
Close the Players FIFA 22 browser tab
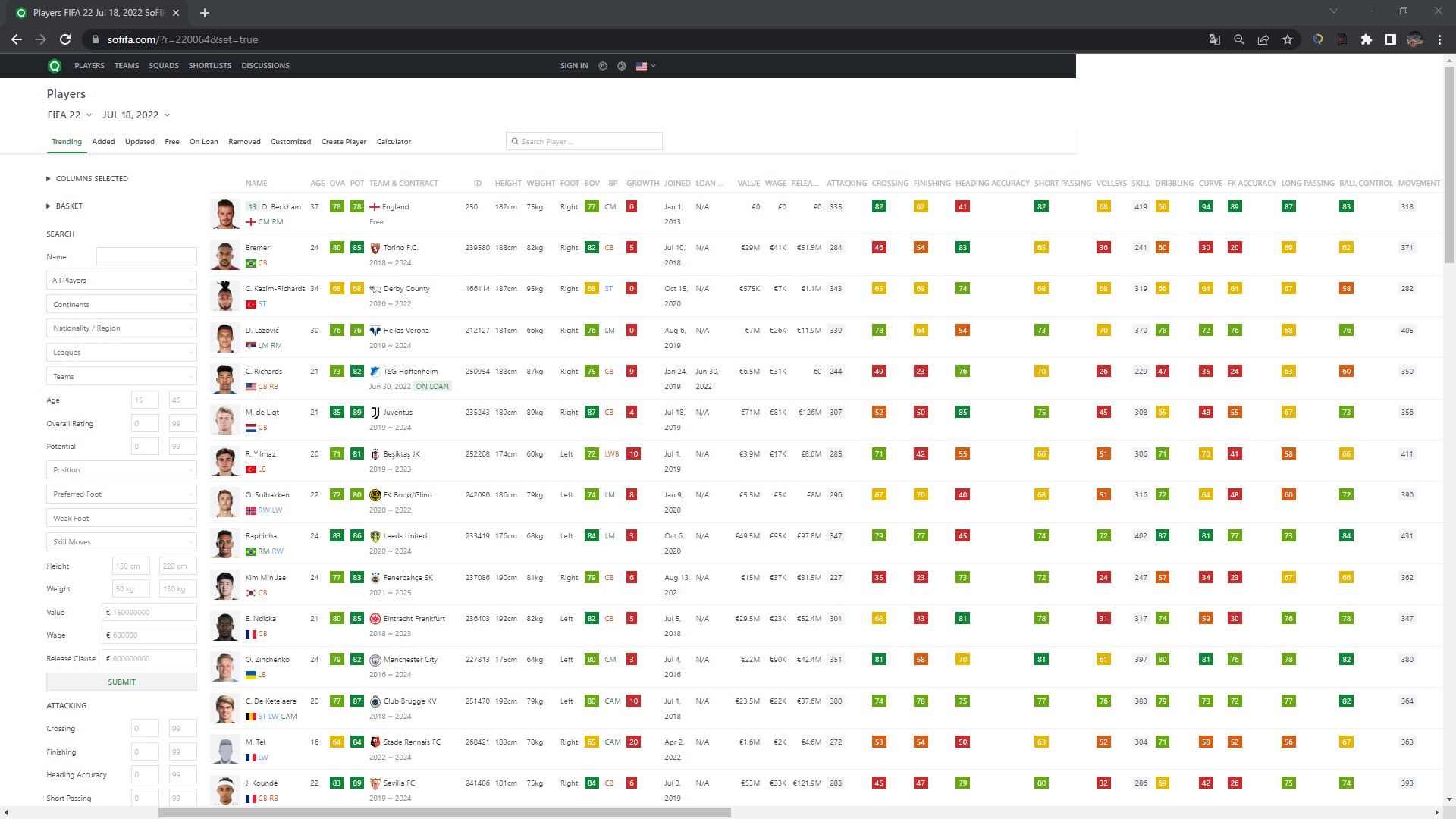(176, 13)
